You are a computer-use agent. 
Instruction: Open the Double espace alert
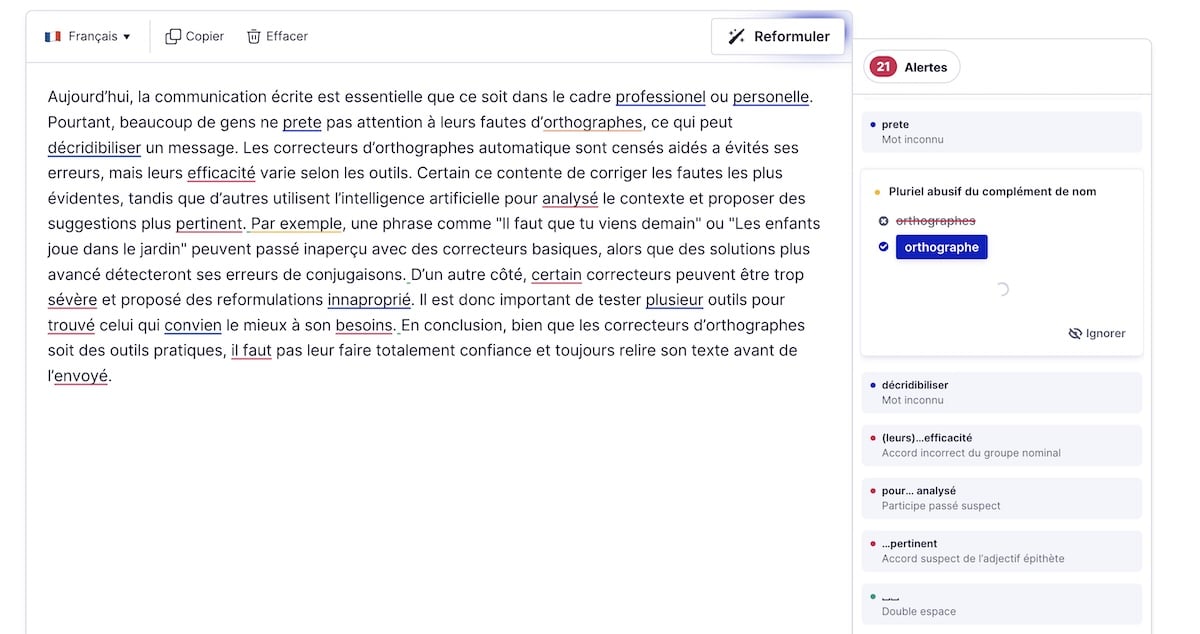pos(1001,604)
